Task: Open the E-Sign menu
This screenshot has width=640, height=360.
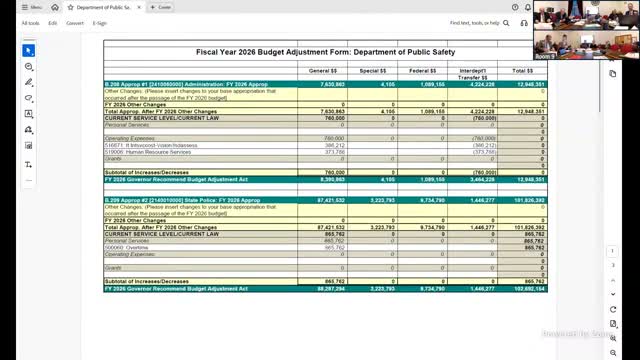Action: pyautogui.click(x=100, y=23)
